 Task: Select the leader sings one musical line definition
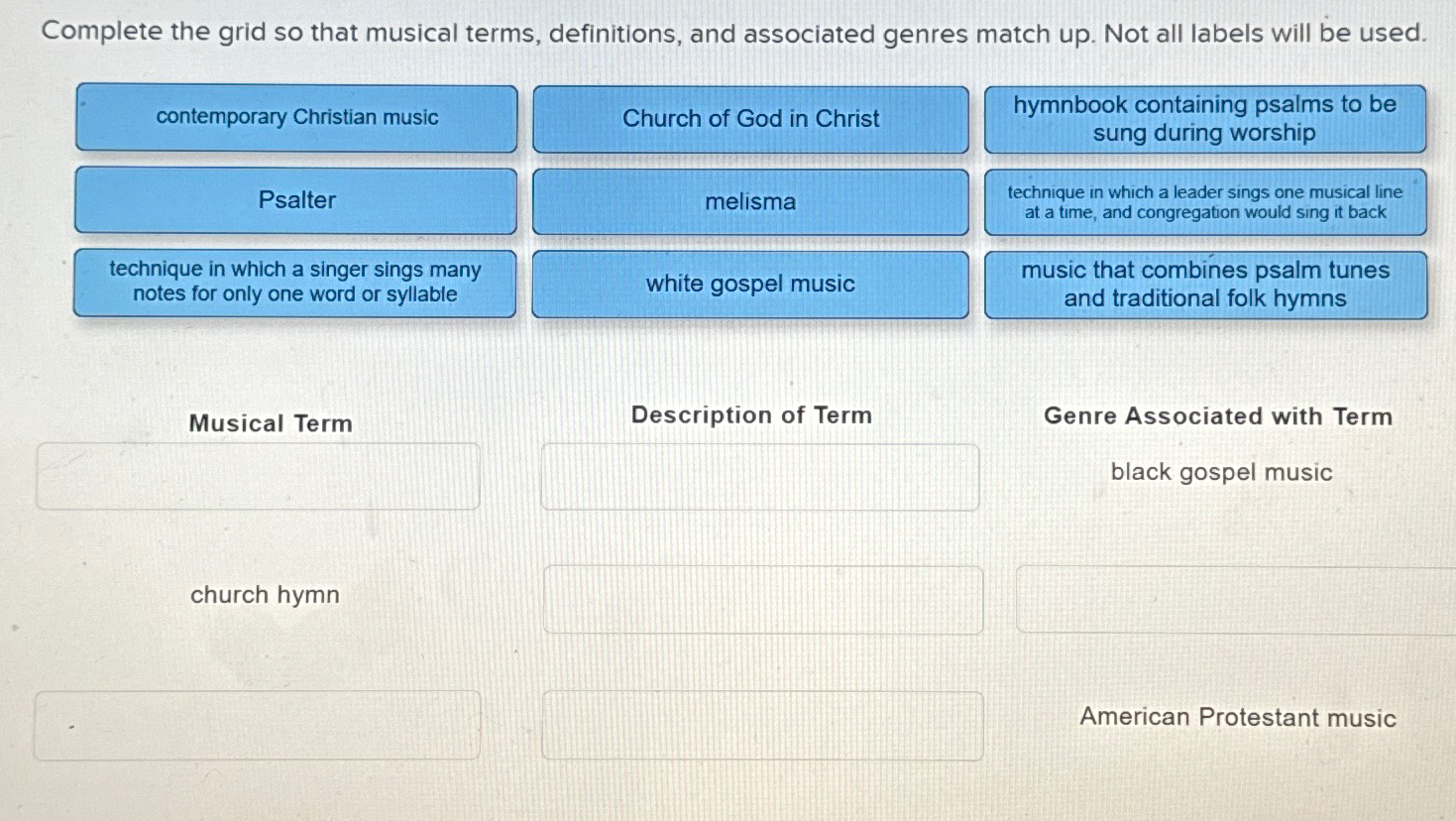(1205, 201)
